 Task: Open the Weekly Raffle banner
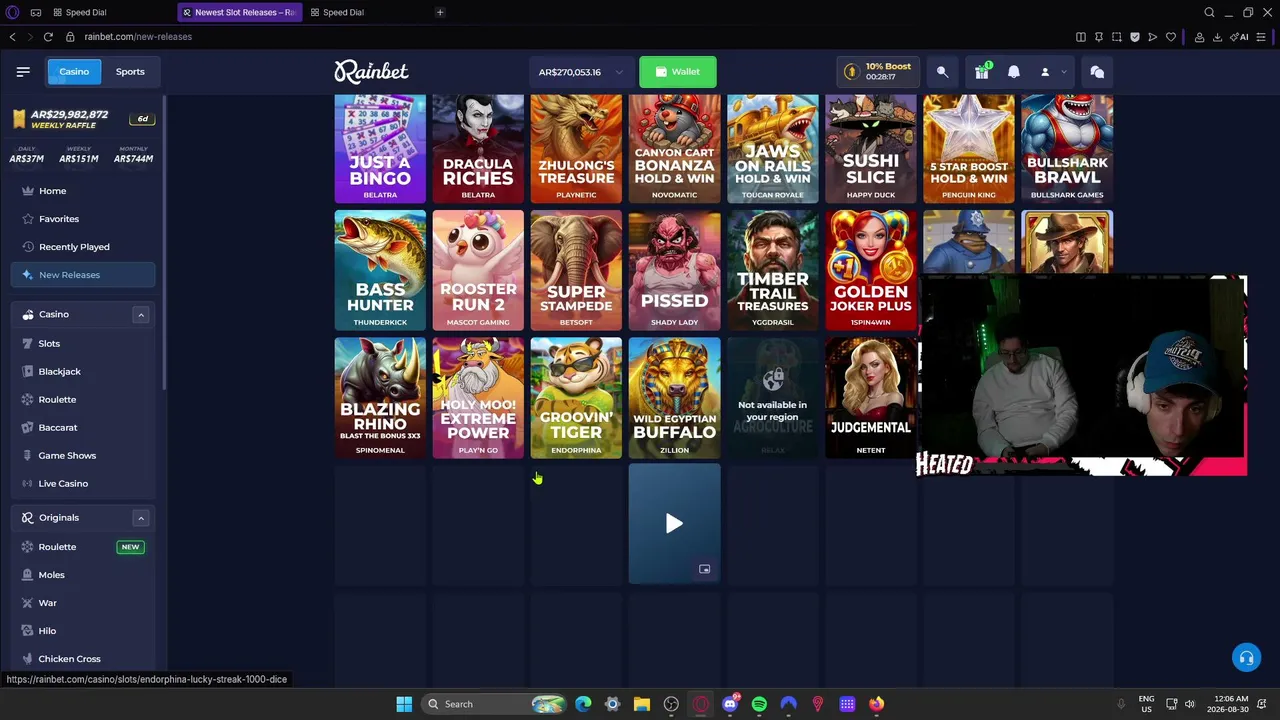81,119
